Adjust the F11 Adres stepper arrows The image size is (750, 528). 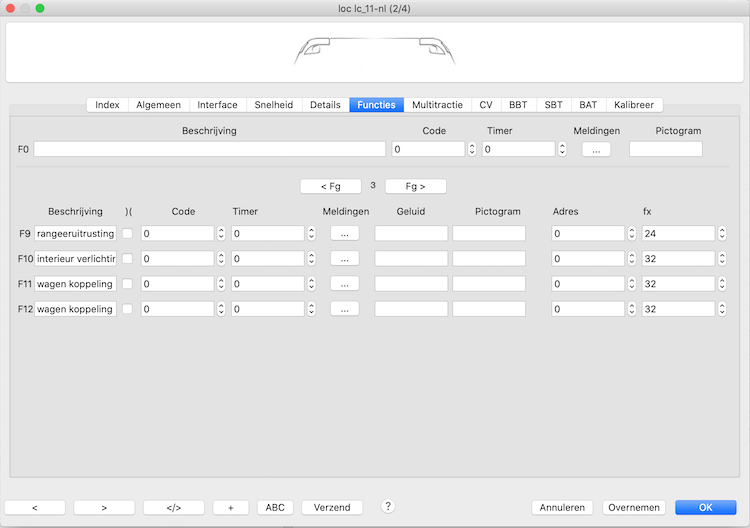click(632, 284)
